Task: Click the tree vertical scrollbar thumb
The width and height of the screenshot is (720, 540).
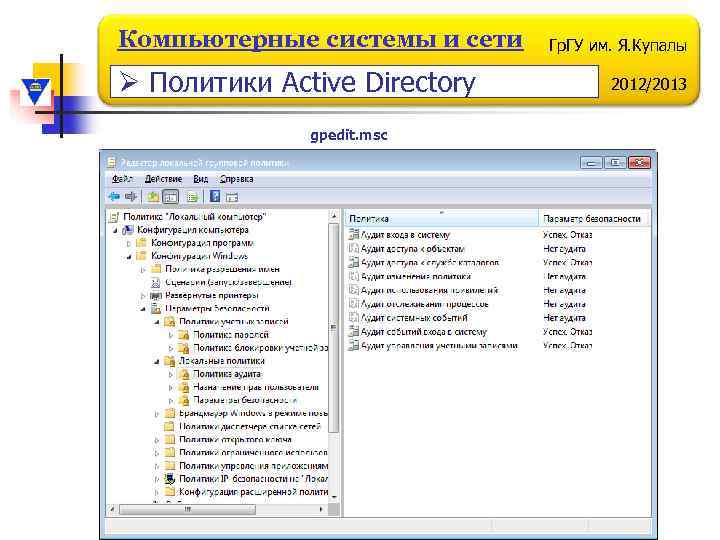Action: coord(334,328)
